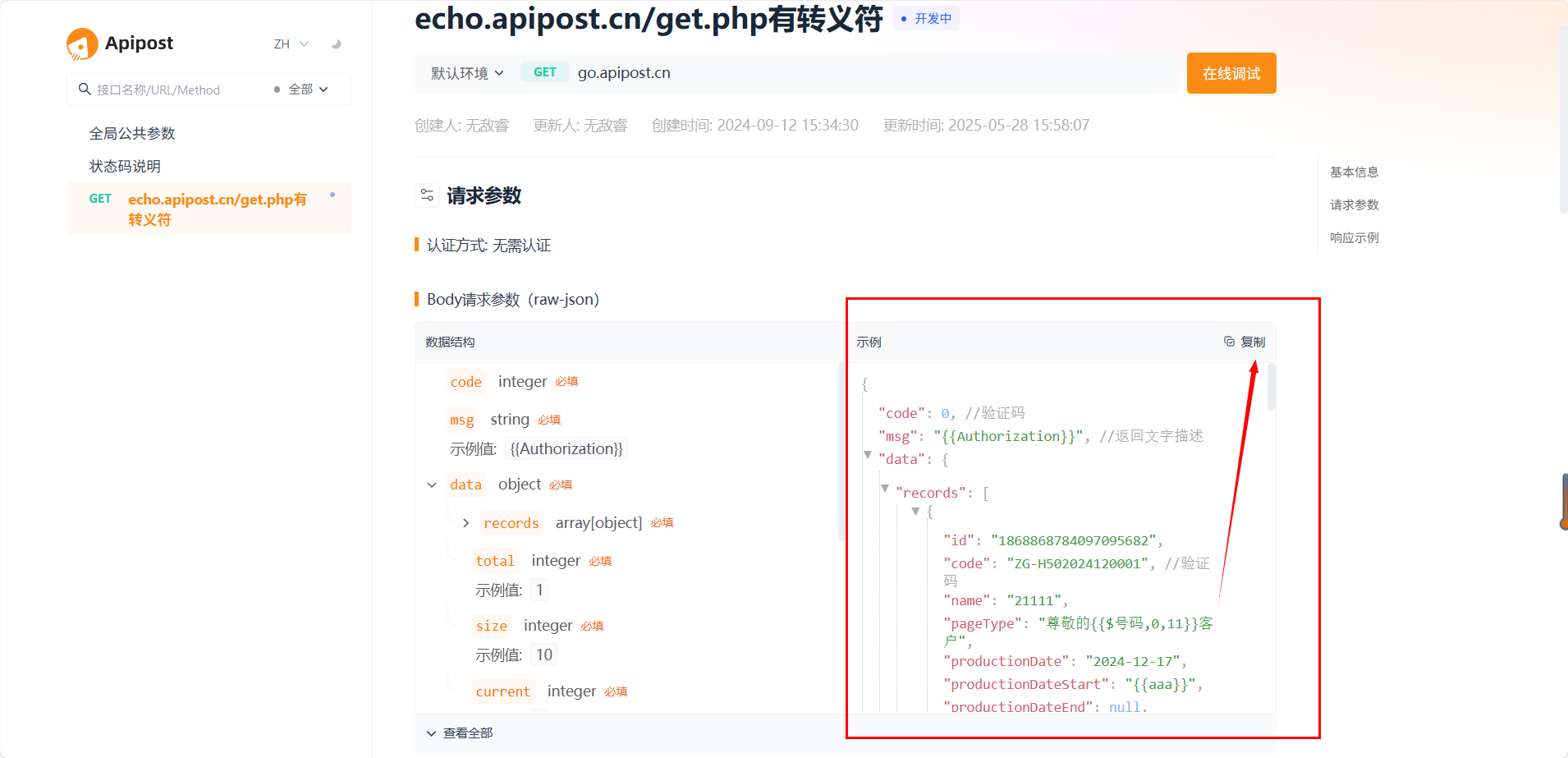This screenshot has width=1568, height=758.
Task: Collapse the "records" array in JSON example
Action: click(x=885, y=489)
